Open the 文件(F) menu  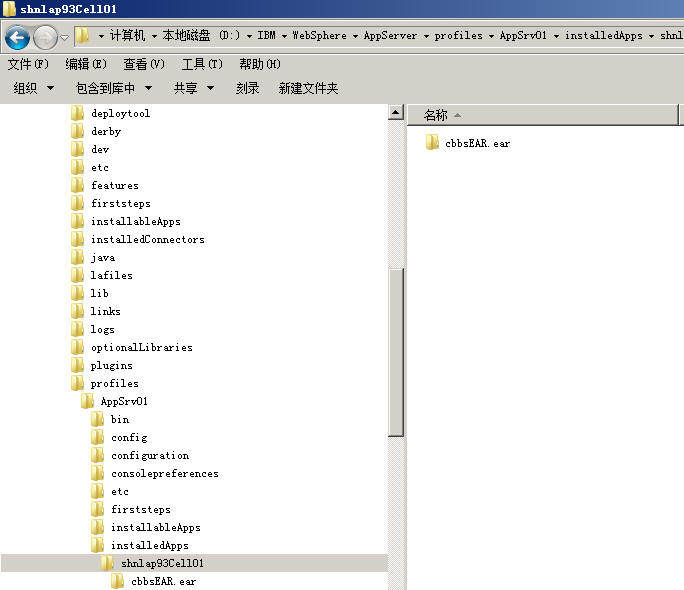coord(28,64)
